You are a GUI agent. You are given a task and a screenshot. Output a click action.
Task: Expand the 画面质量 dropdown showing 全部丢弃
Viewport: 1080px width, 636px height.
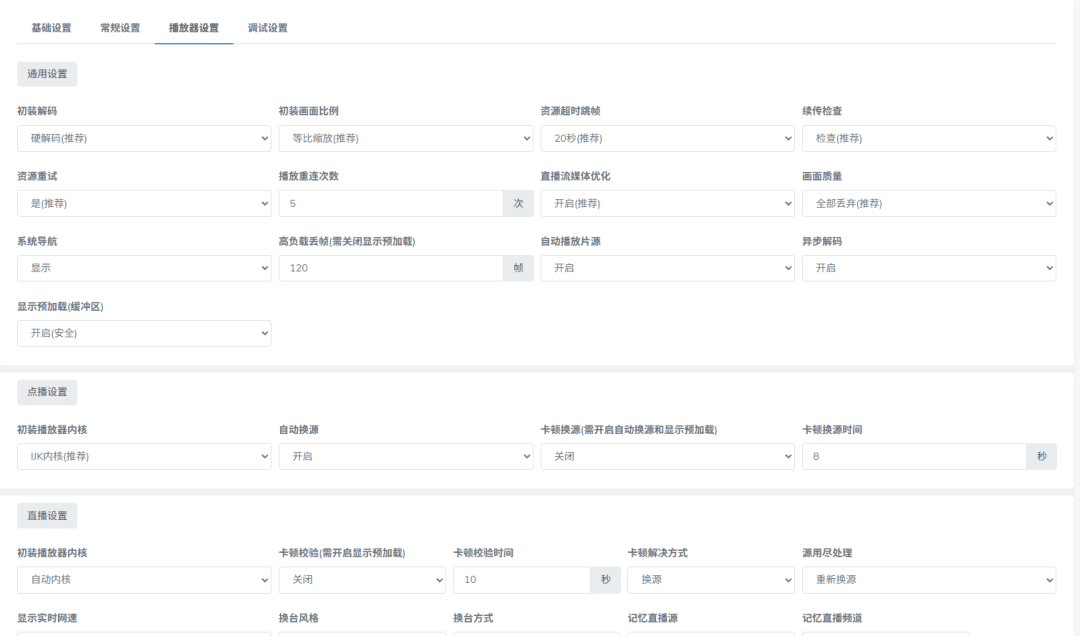click(929, 203)
